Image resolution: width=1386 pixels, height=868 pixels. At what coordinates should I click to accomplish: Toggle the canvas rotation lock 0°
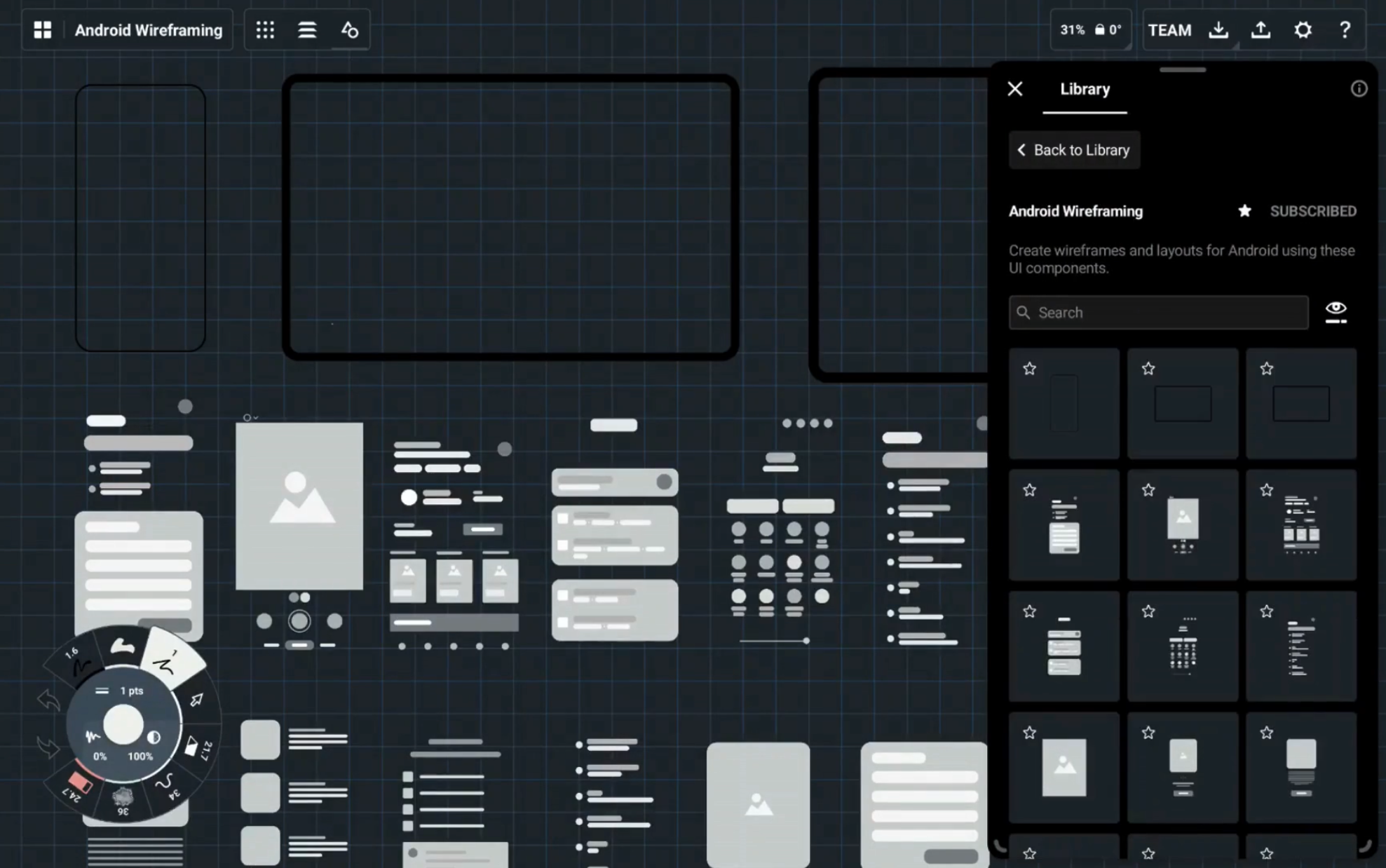[x=1108, y=29]
